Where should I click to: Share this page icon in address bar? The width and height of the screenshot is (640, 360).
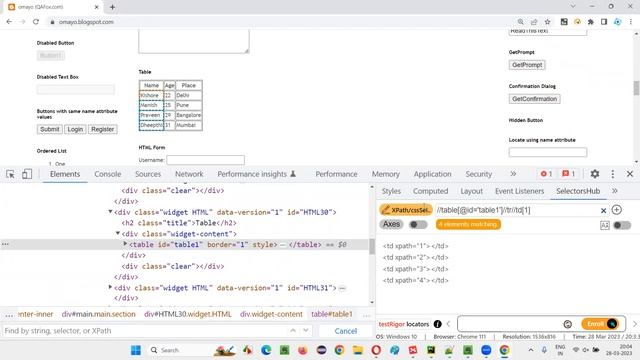point(534,22)
